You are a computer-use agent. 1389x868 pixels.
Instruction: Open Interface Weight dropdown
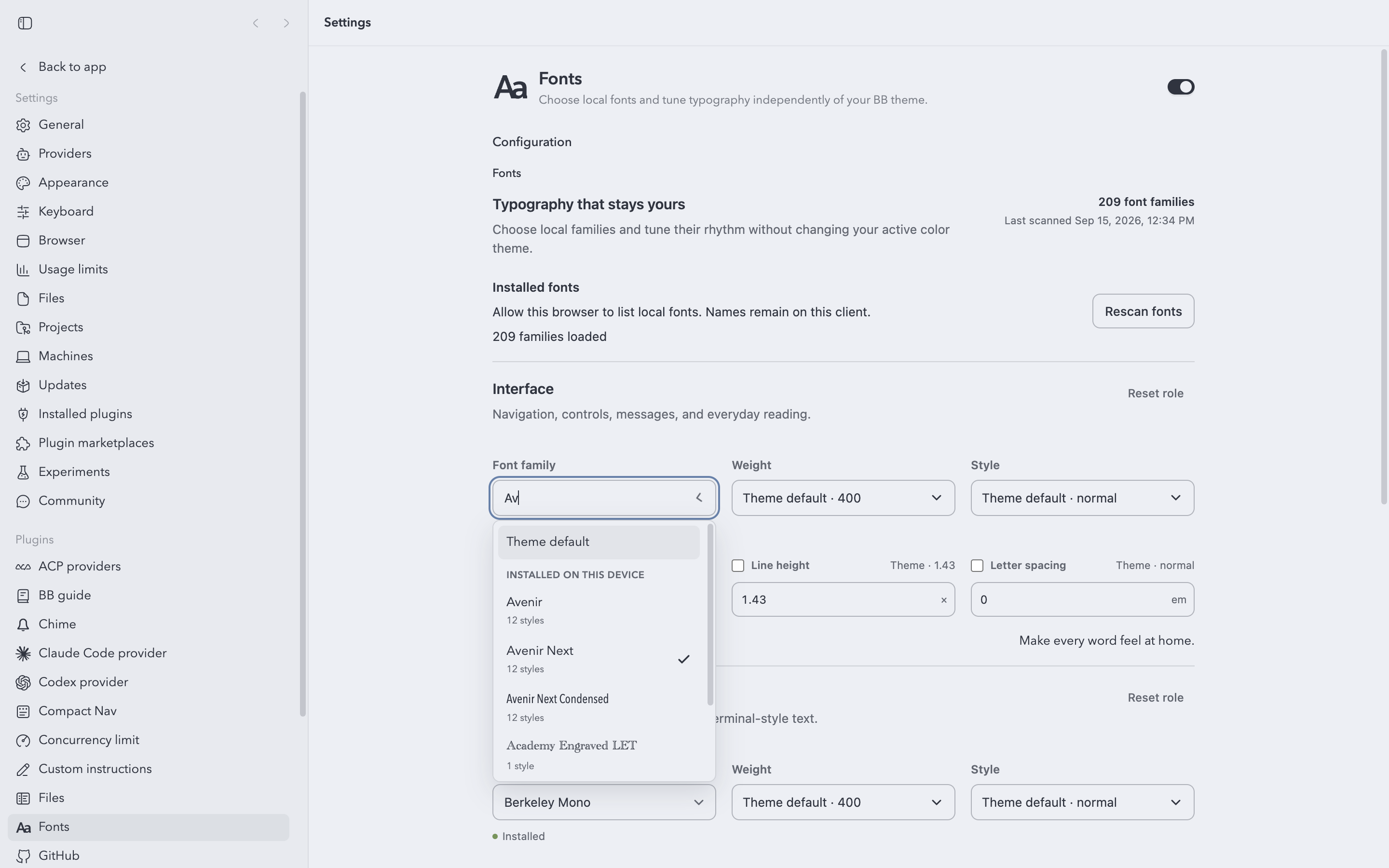pos(843,498)
